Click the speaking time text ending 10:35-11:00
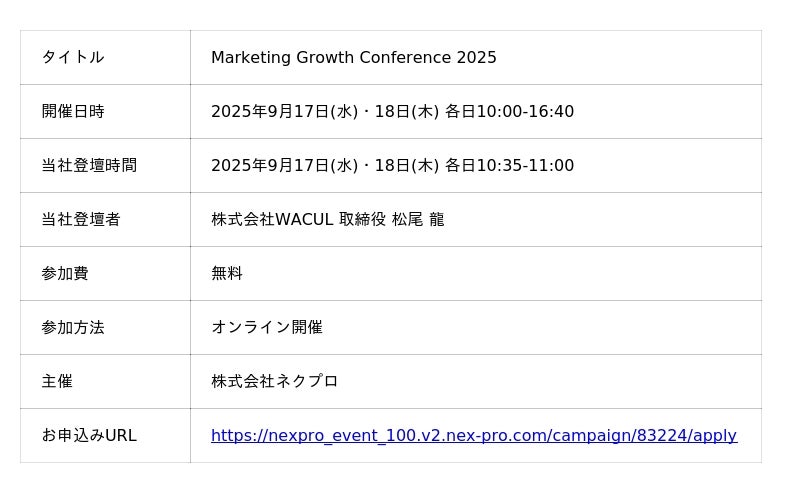 point(392,166)
